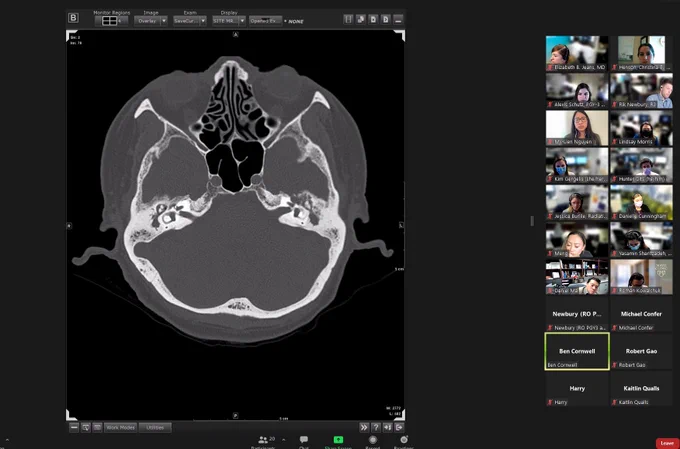
Task: Expand the Exam SaveCur... dropdown arrow
Action: click(203, 21)
